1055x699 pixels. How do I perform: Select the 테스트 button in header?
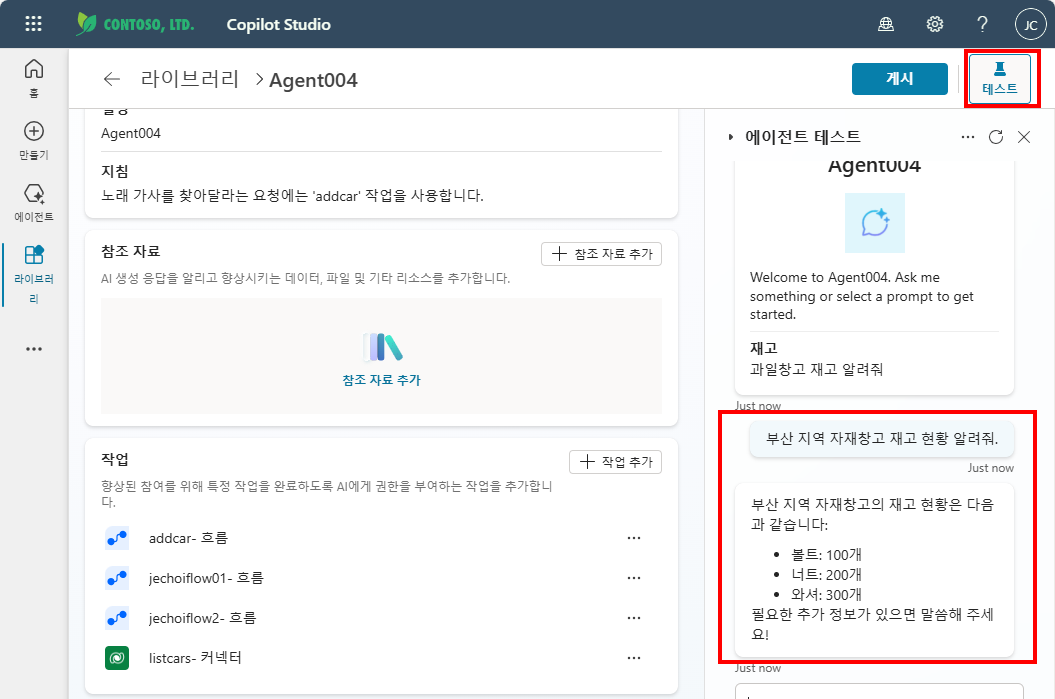[x=1000, y=79]
